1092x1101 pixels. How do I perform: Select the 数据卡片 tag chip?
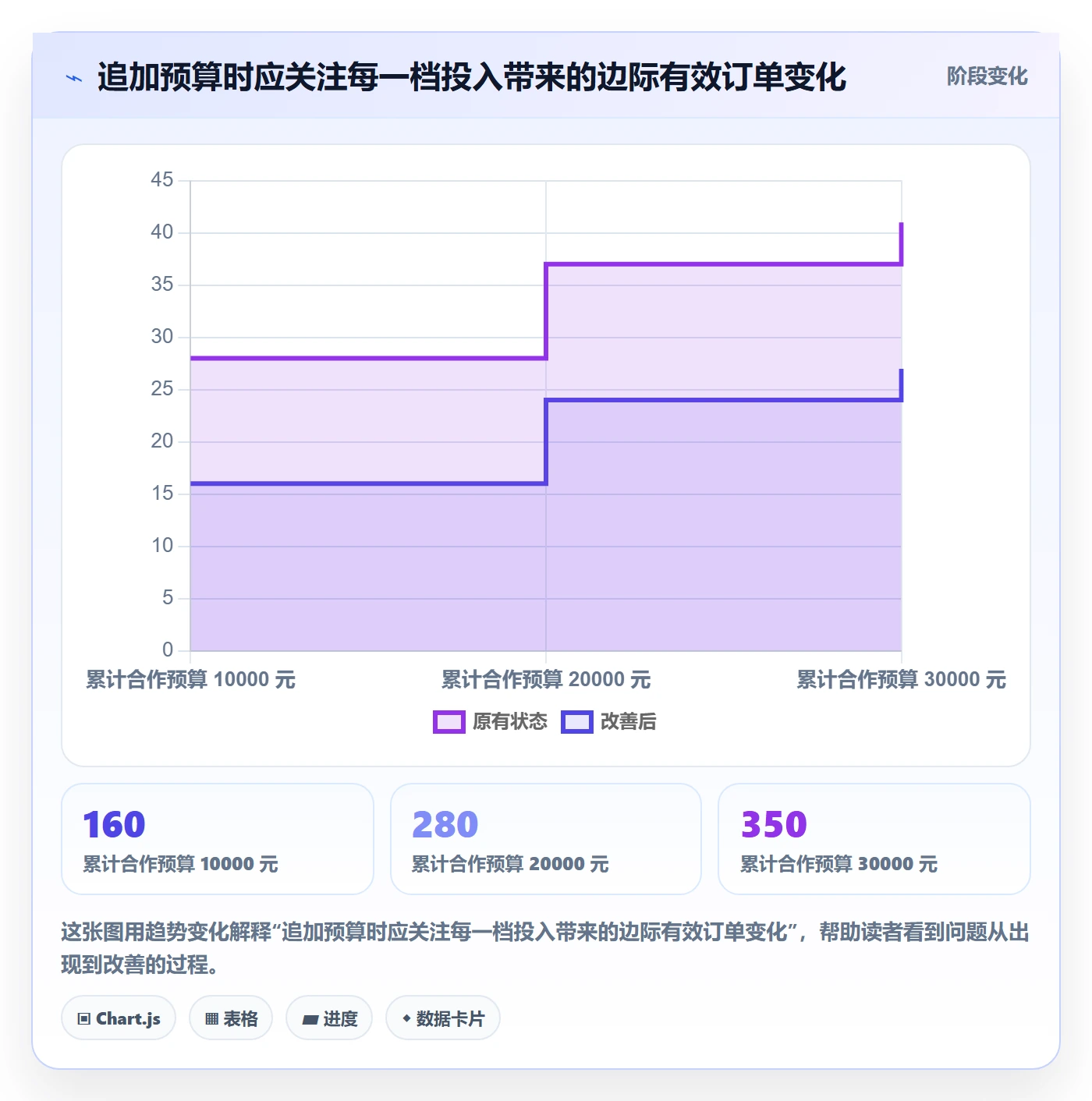point(443,1018)
